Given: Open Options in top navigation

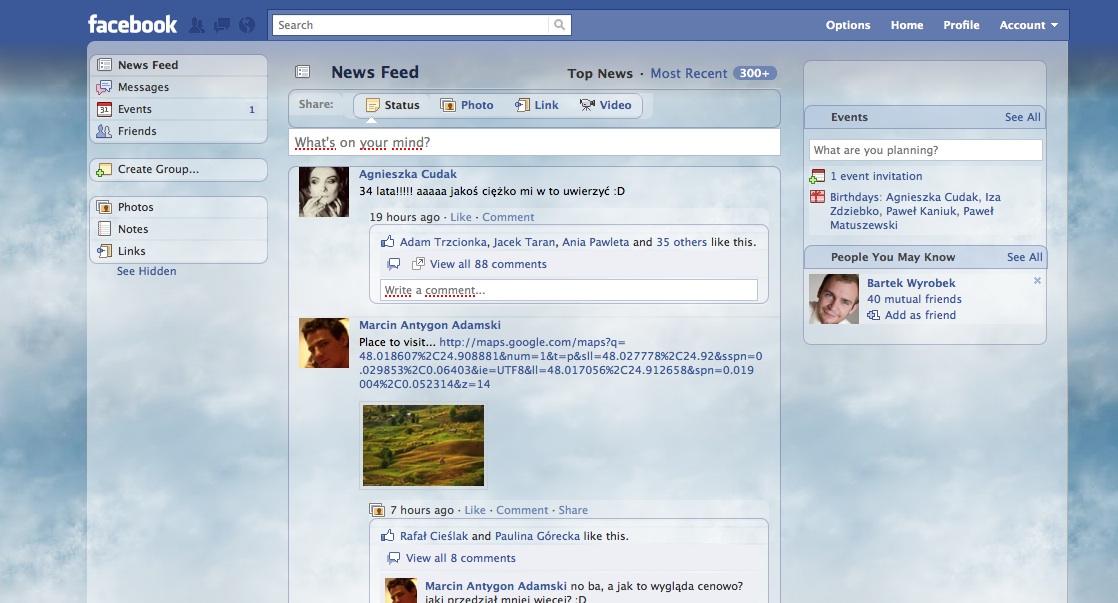Looking at the screenshot, I should click(848, 25).
